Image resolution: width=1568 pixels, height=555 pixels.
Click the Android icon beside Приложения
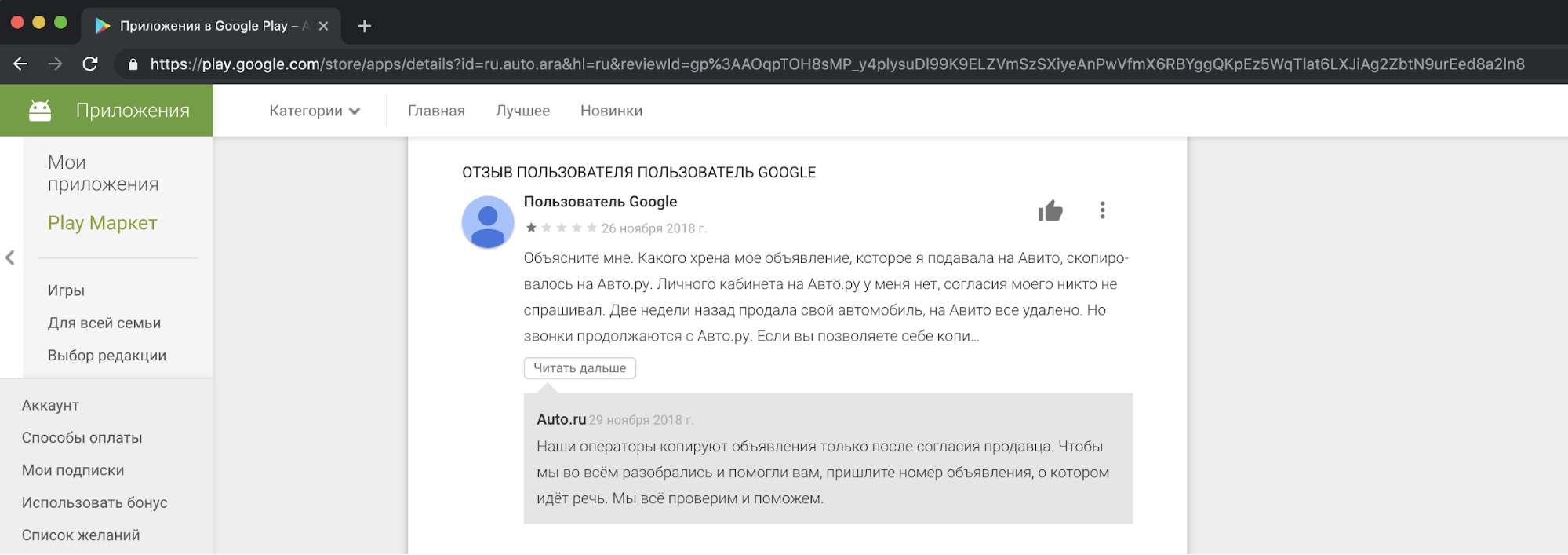click(x=40, y=111)
